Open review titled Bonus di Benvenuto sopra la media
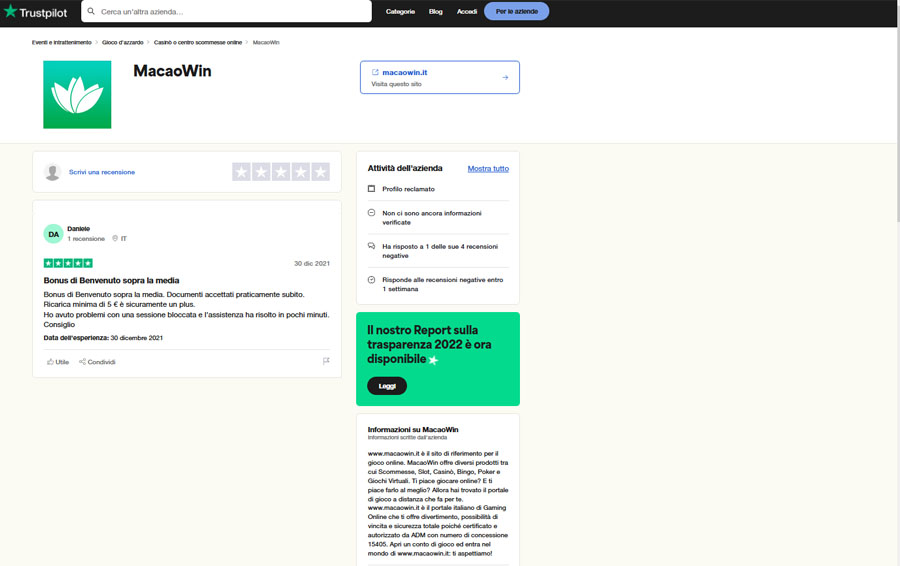The width and height of the screenshot is (900, 566). (x=111, y=281)
